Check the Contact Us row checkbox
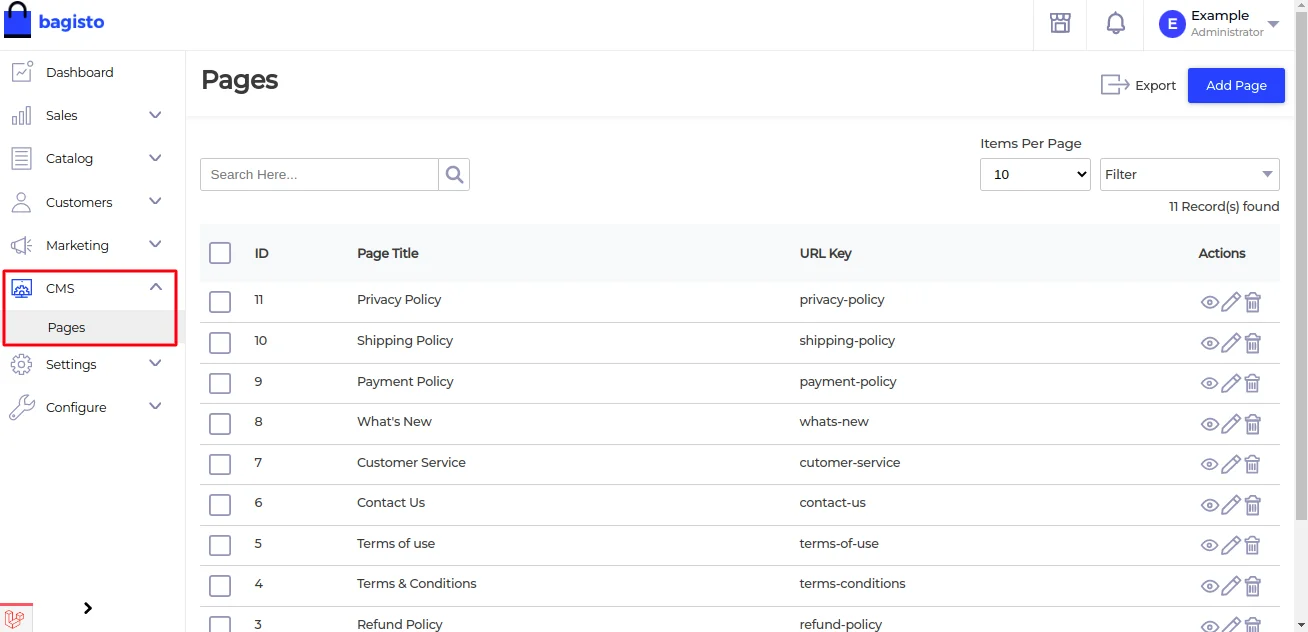 pyautogui.click(x=220, y=505)
